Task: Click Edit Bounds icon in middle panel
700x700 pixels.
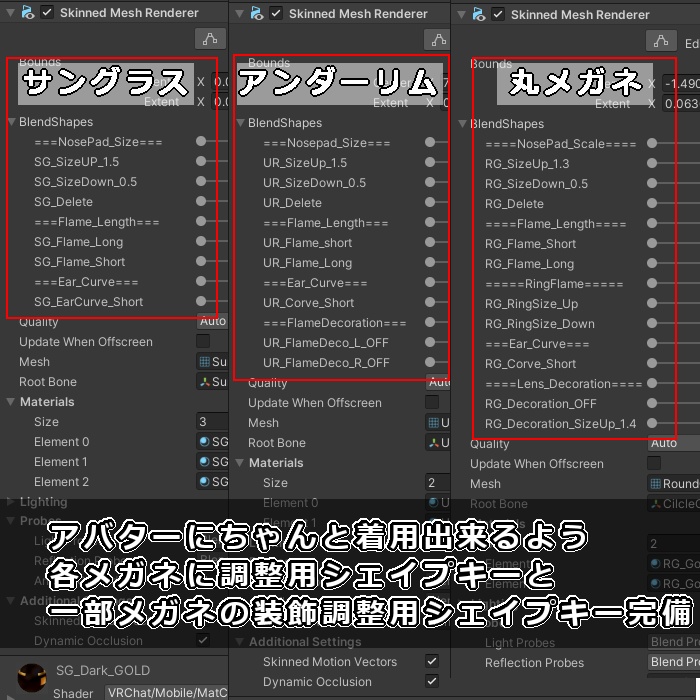Action: point(438,40)
